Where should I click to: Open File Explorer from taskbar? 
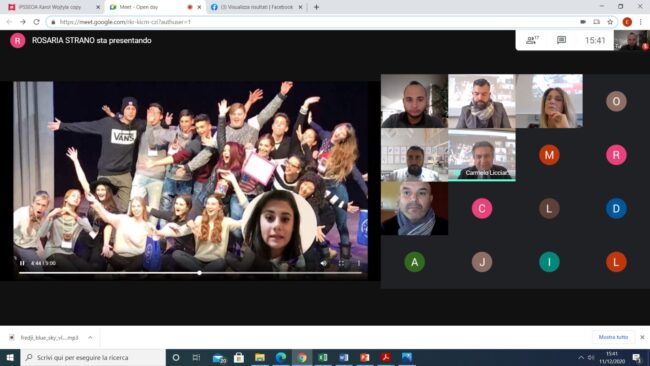260,357
